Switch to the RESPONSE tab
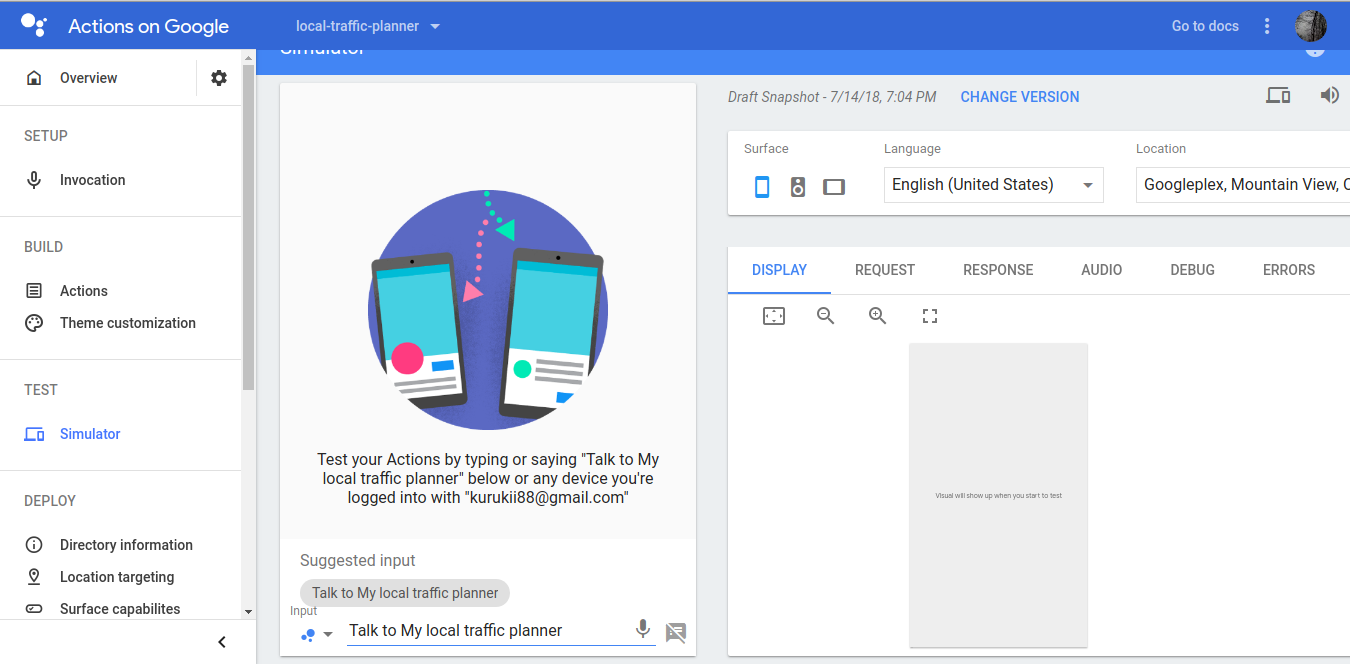The height and width of the screenshot is (664, 1350). coord(998,270)
